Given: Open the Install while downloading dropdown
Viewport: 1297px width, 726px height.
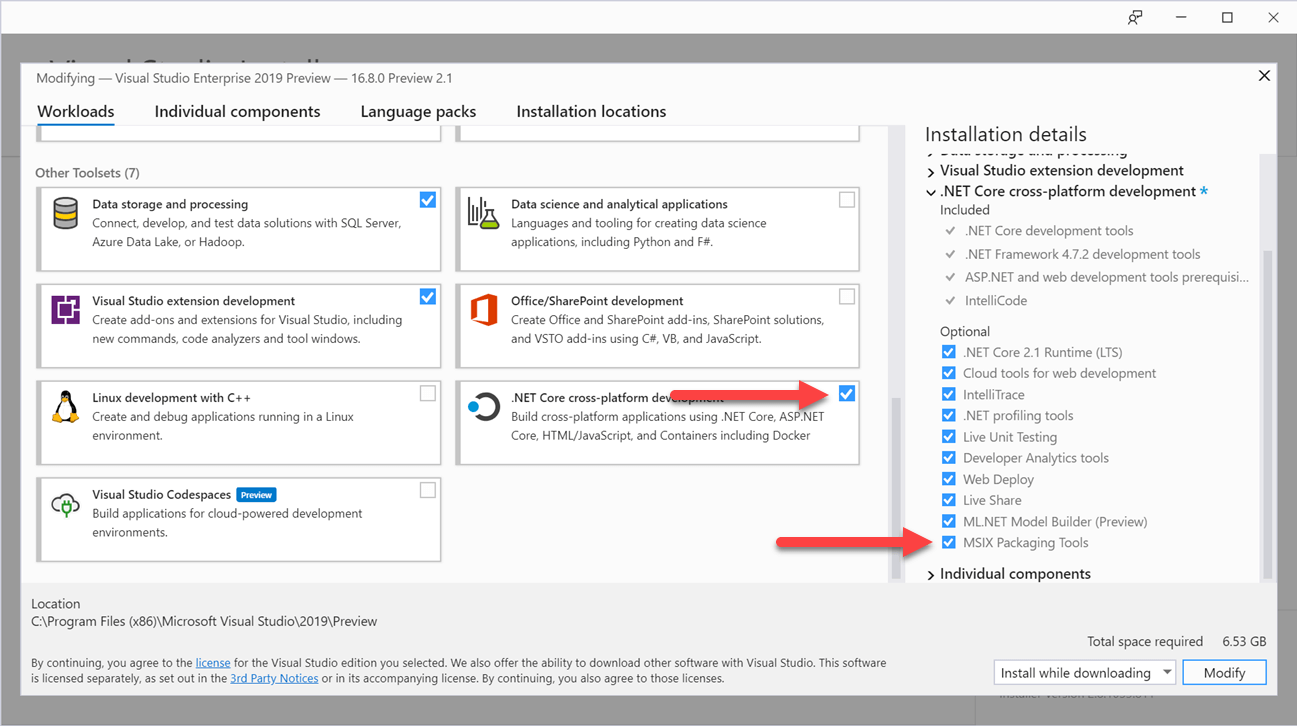Looking at the screenshot, I should coord(1166,672).
